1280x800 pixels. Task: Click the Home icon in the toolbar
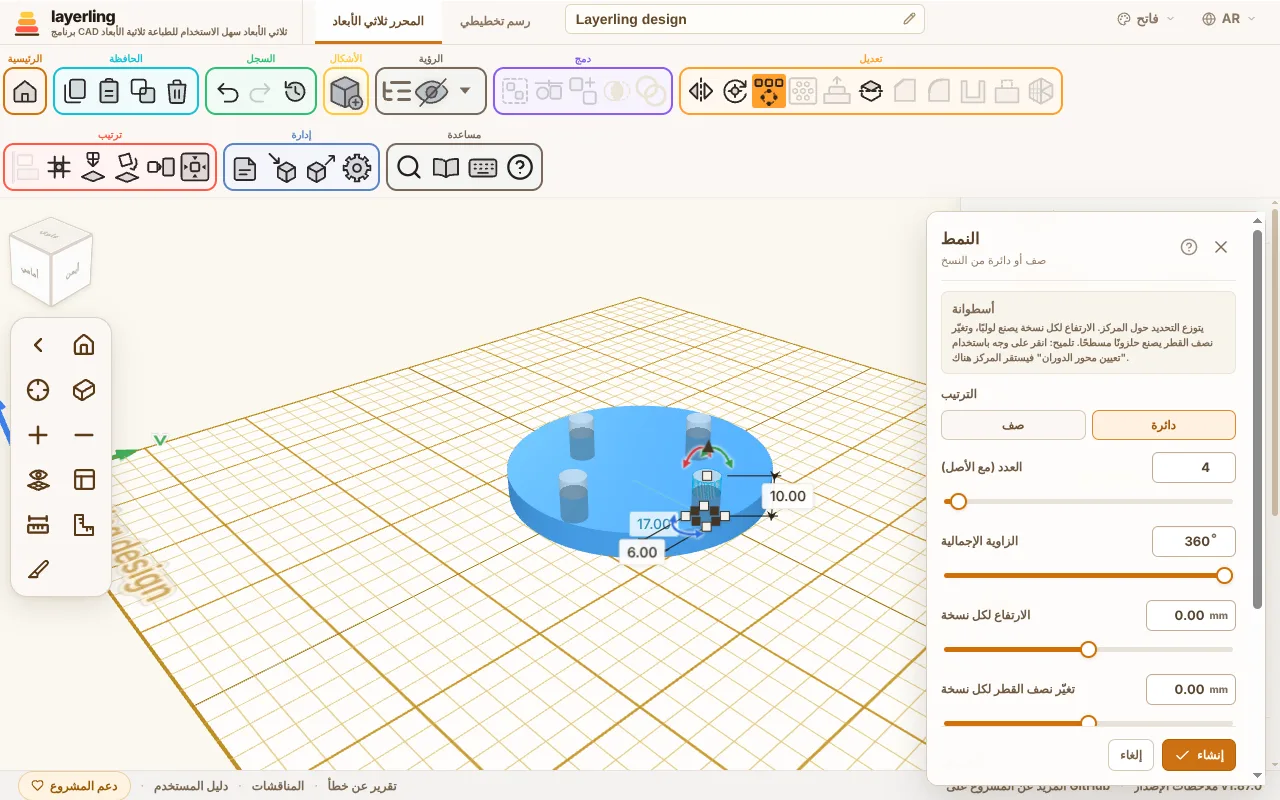(25, 92)
